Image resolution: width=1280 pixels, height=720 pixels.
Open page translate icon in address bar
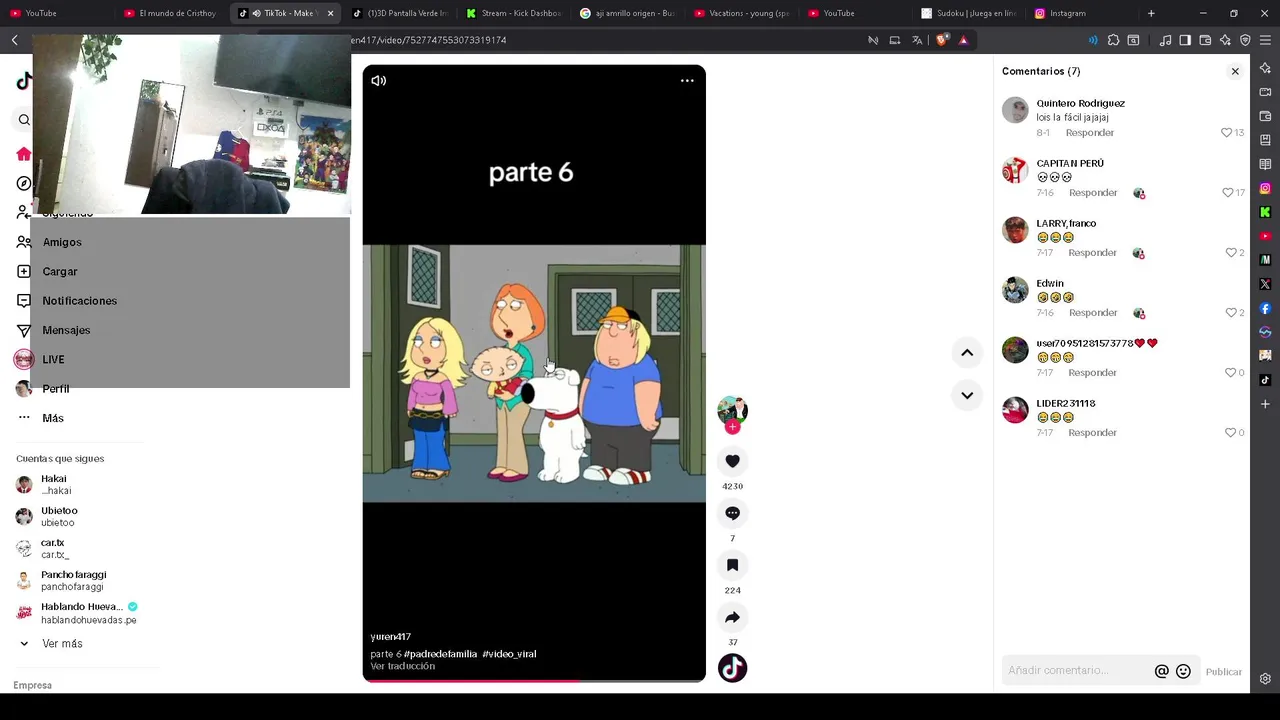click(917, 40)
